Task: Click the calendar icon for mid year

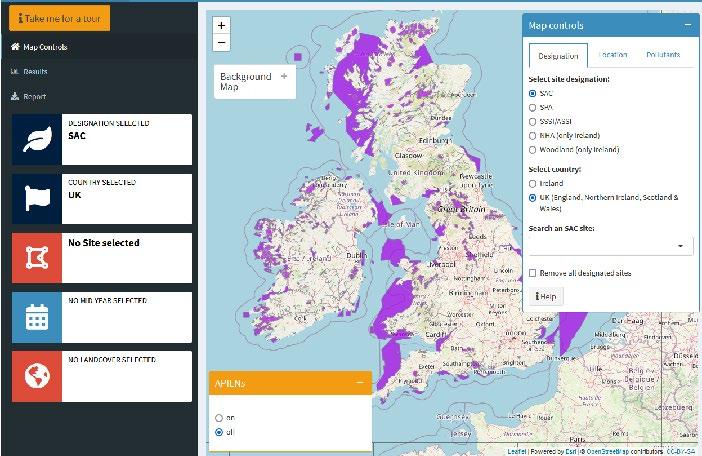Action: [36, 317]
